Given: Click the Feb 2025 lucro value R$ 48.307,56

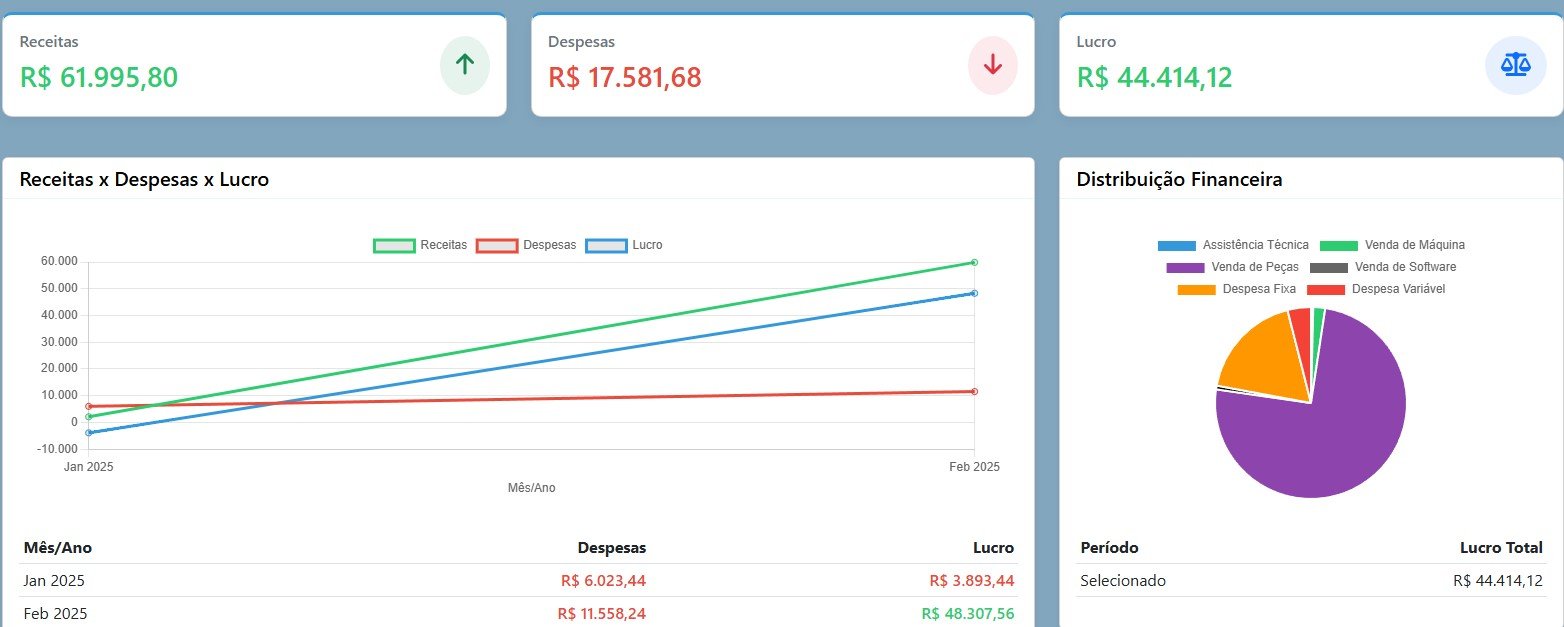Looking at the screenshot, I should point(967,613).
